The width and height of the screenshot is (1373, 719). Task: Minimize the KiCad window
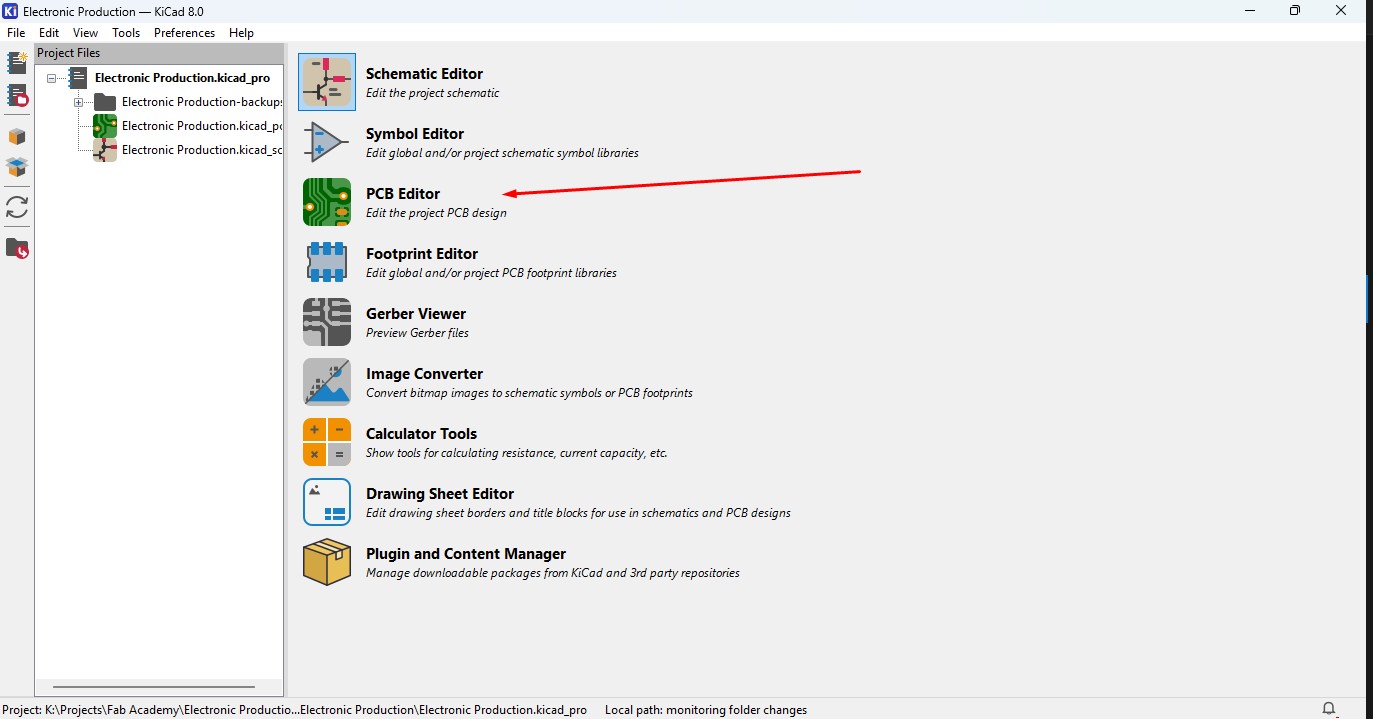[1249, 11]
